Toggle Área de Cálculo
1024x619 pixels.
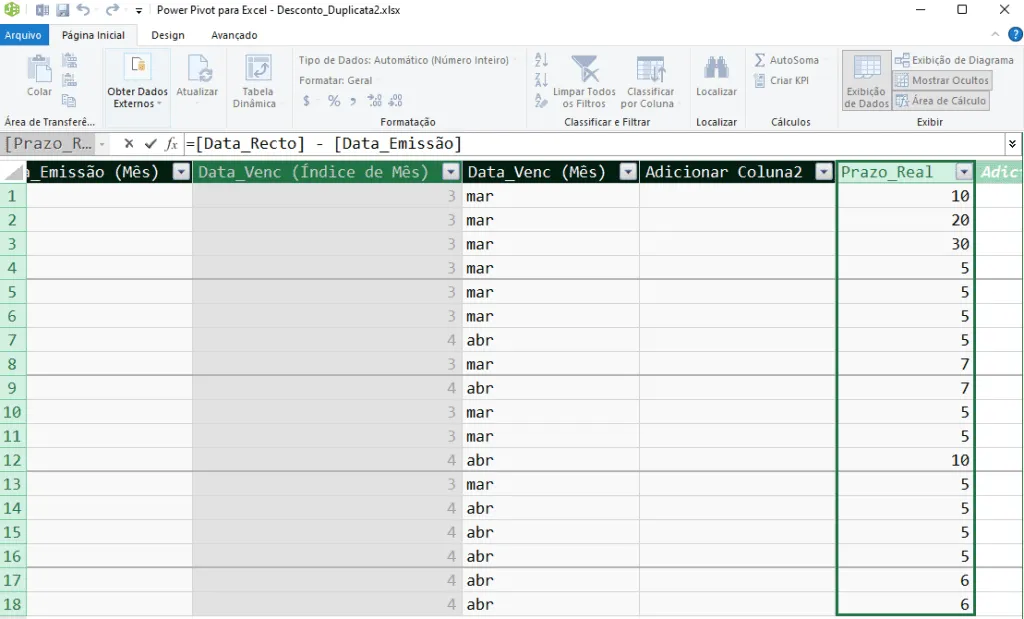(x=941, y=101)
